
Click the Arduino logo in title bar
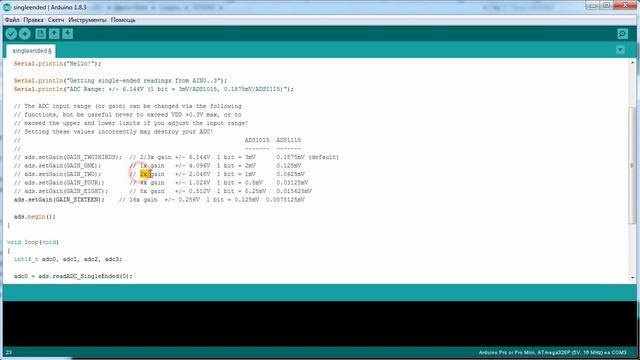[7, 7]
